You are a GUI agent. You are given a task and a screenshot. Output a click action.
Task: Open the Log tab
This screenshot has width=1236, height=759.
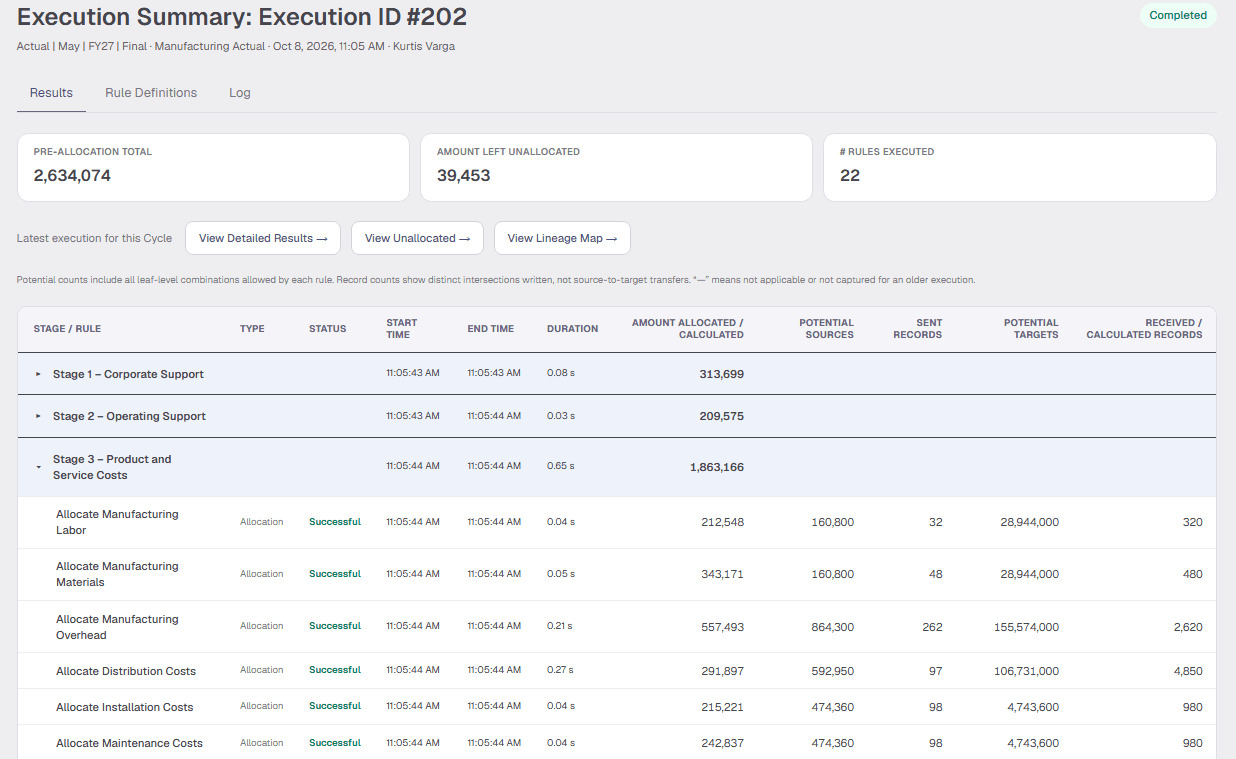[240, 93]
